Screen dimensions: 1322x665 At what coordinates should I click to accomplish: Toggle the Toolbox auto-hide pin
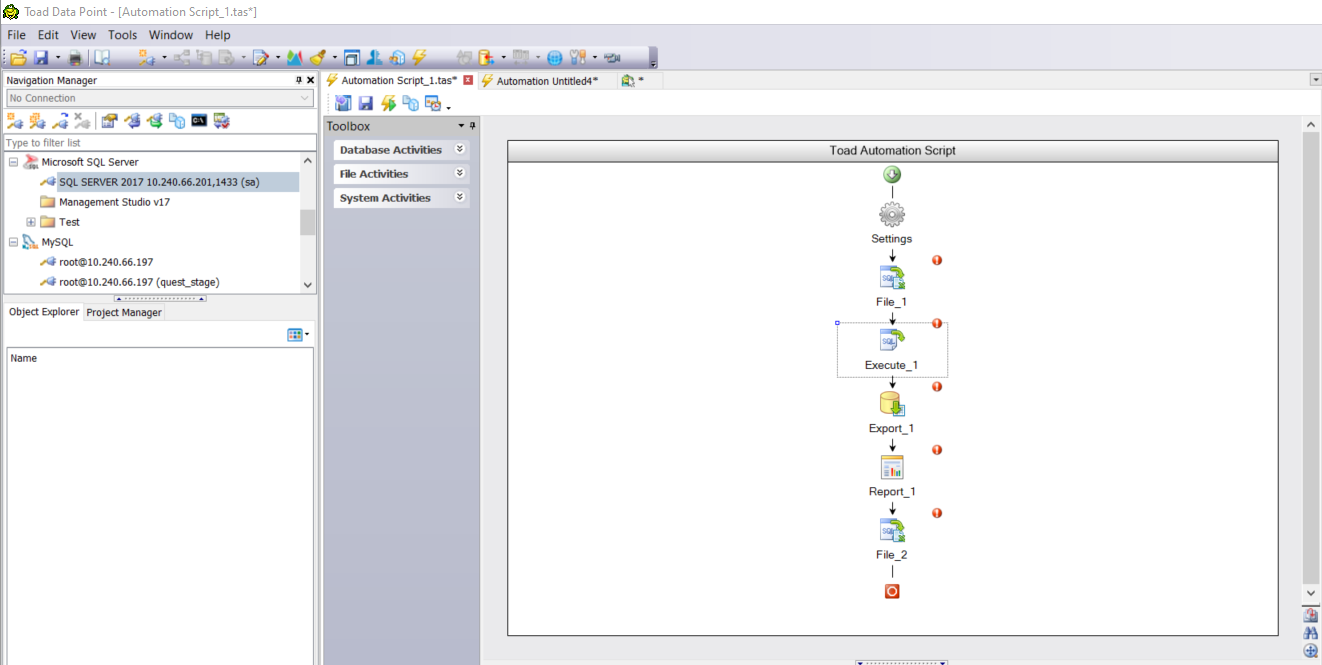point(472,126)
